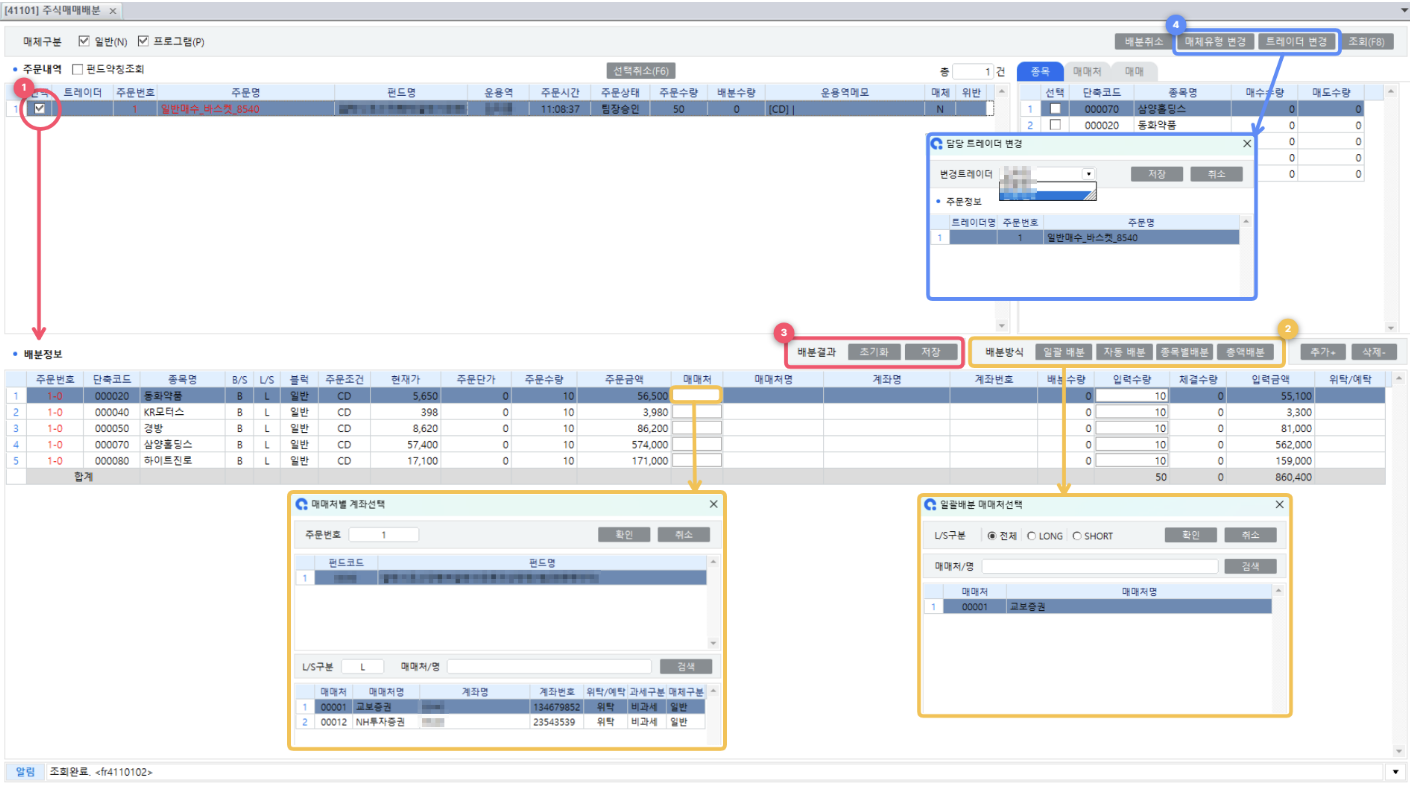This screenshot has width=1410, height=785.
Task: Click 검색 in the 일괄배분 매매처선택 dialog
Action: (1250, 566)
